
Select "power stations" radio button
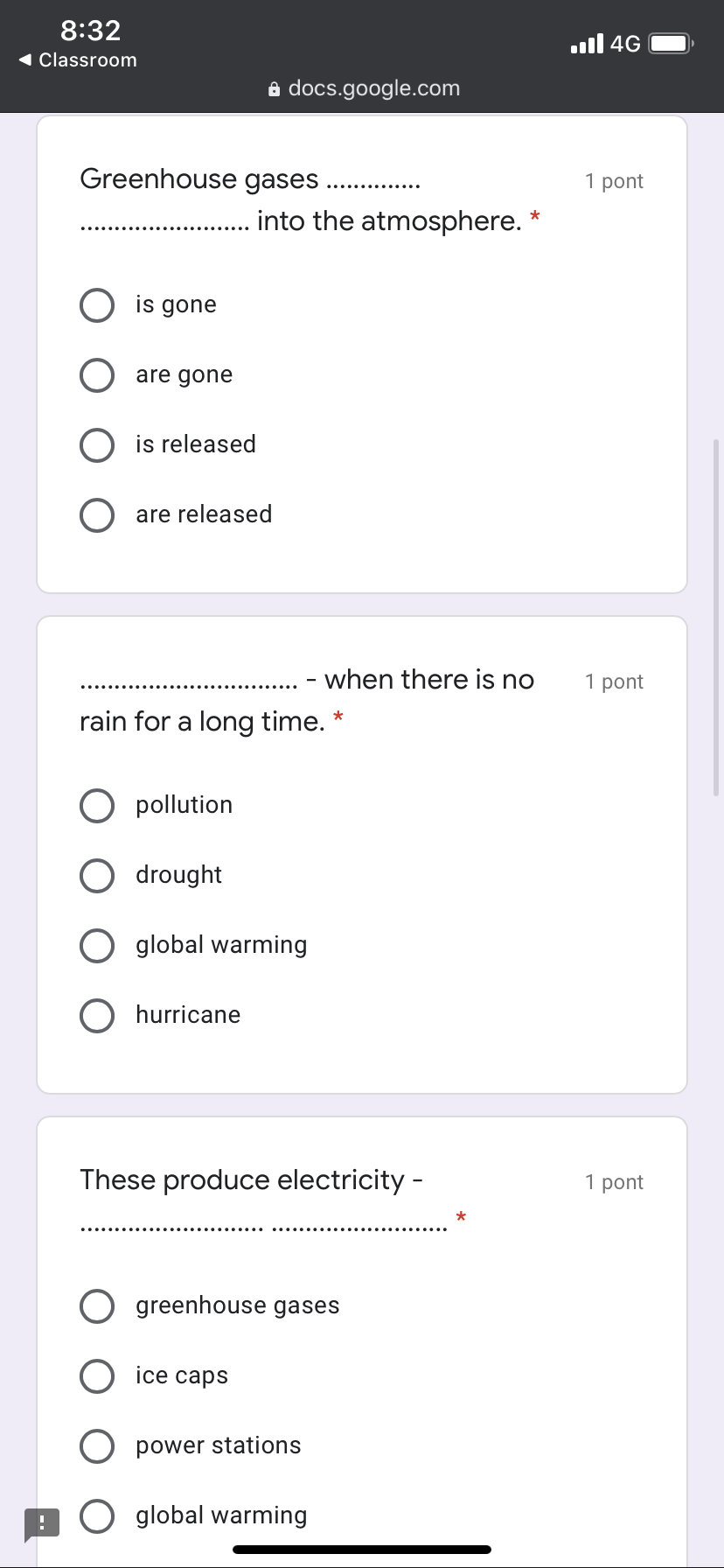pos(97,1446)
